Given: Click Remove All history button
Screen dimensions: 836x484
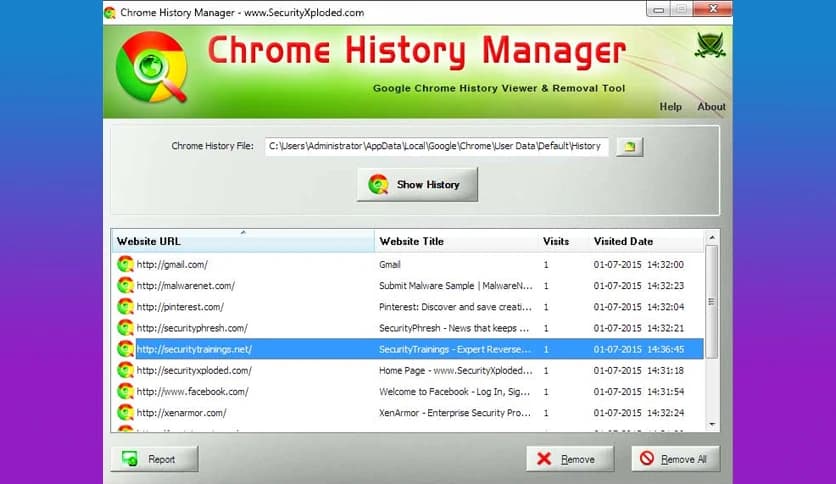Looking at the screenshot, I should [676, 459].
